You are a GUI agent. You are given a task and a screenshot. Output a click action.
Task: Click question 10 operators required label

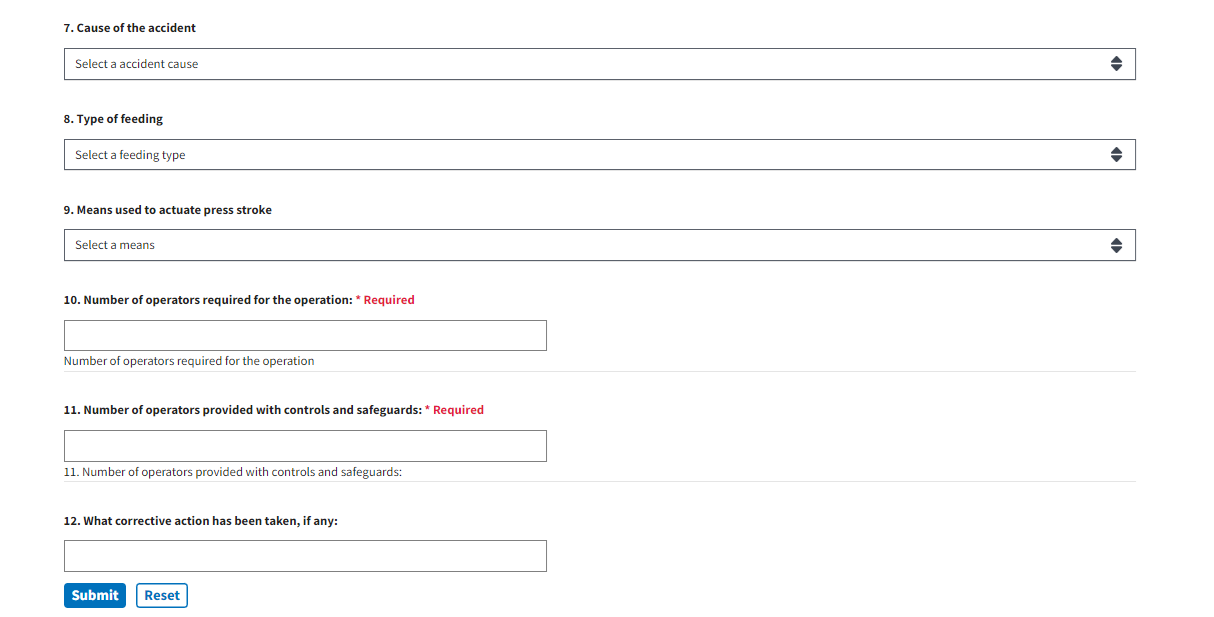[208, 300]
